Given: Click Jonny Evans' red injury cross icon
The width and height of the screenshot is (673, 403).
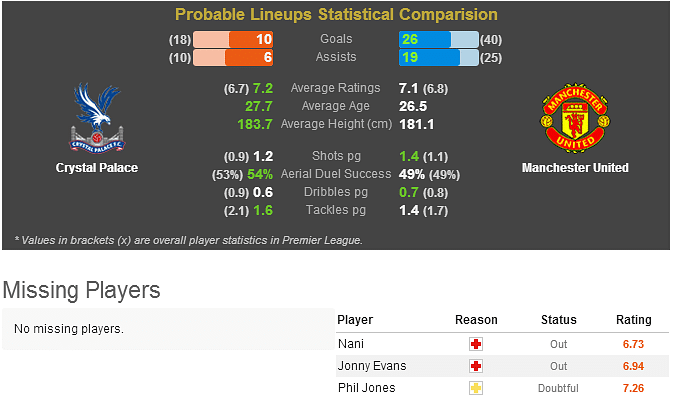Looking at the screenshot, I should (x=476, y=366).
